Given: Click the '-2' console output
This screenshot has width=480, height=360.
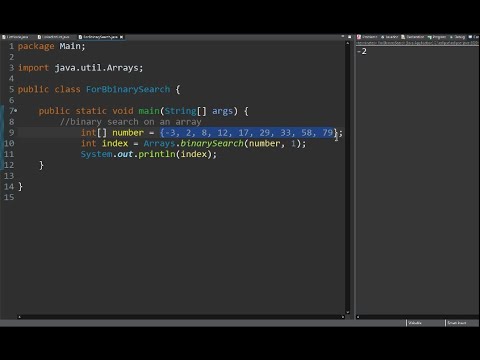Looking at the screenshot, I should 362,51.
